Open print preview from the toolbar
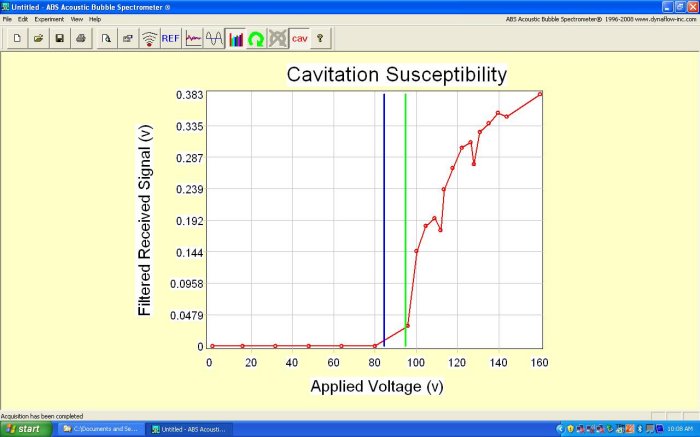Image resolution: width=700 pixels, height=437 pixels. [x=105, y=39]
